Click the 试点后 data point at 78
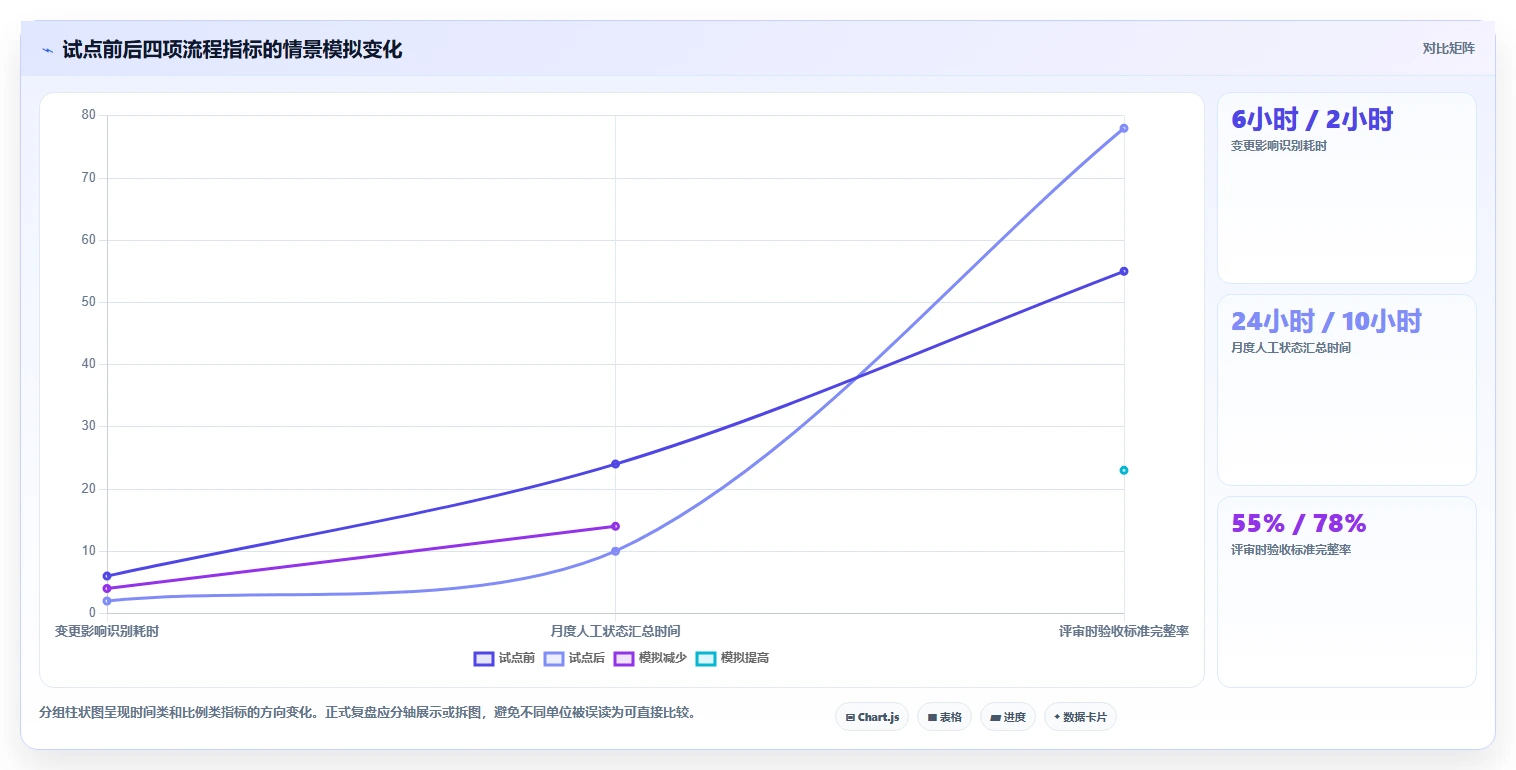1516x770 pixels. (x=1124, y=128)
